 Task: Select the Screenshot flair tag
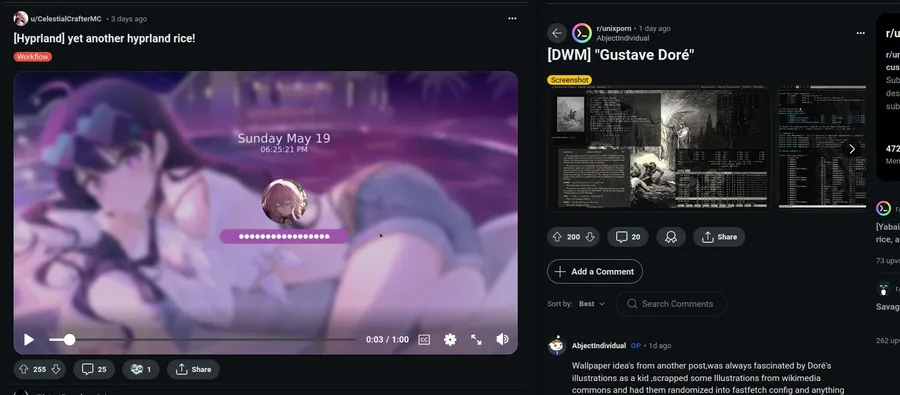click(569, 80)
